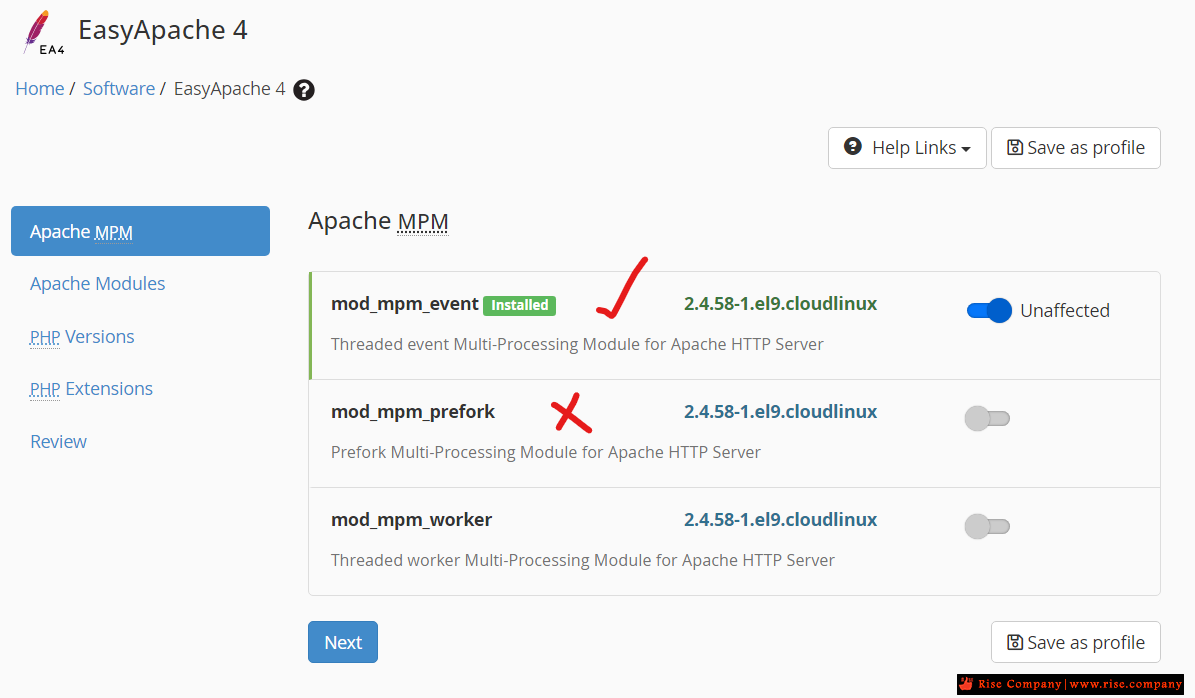The image size is (1195, 698).
Task: Enable the mod_mpm_worker switch
Action: (987, 527)
